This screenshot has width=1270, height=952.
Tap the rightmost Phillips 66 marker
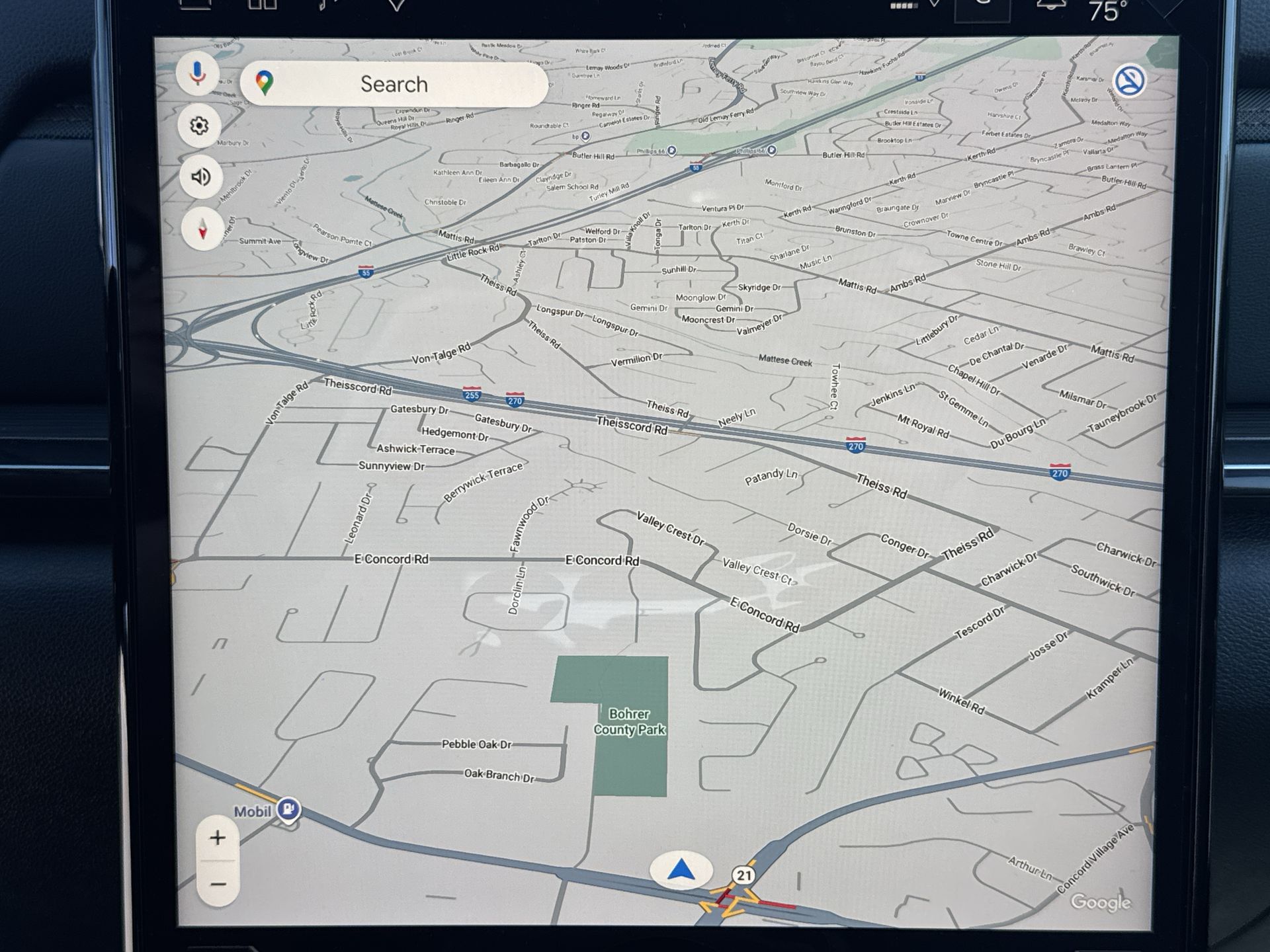click(x=771, y=150)
